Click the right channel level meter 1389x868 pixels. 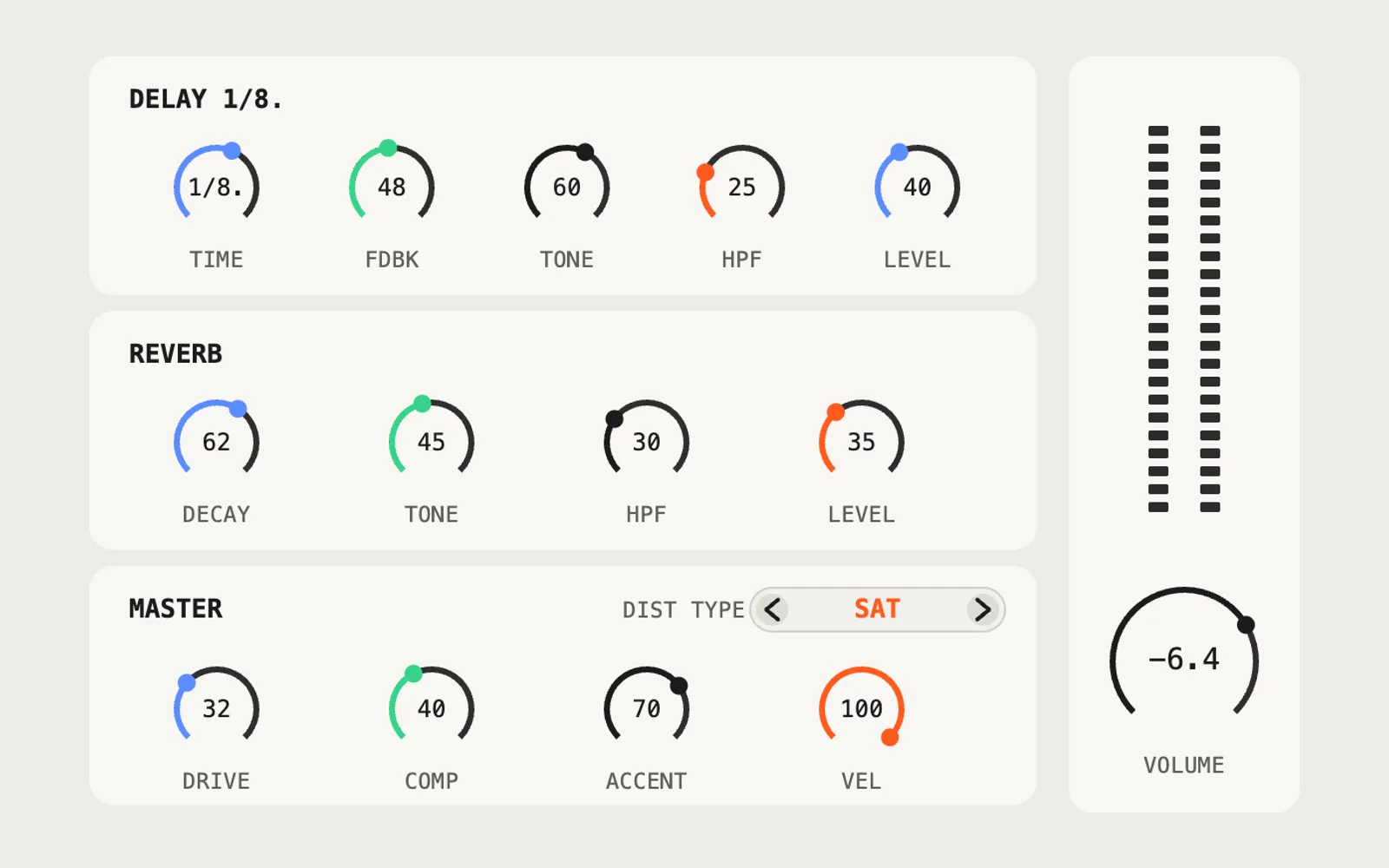(x=1210, y=319)
